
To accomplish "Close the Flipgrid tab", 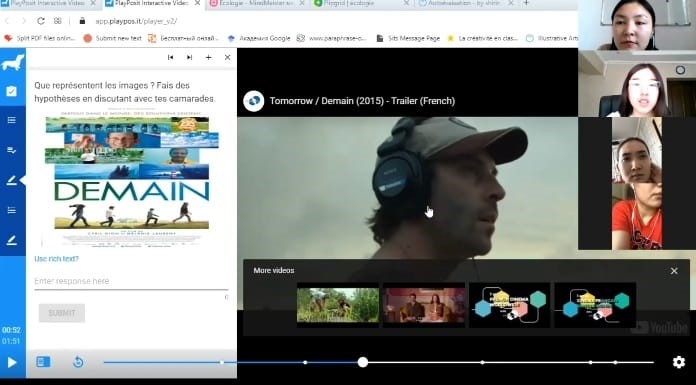I will (x=406, y=3).
